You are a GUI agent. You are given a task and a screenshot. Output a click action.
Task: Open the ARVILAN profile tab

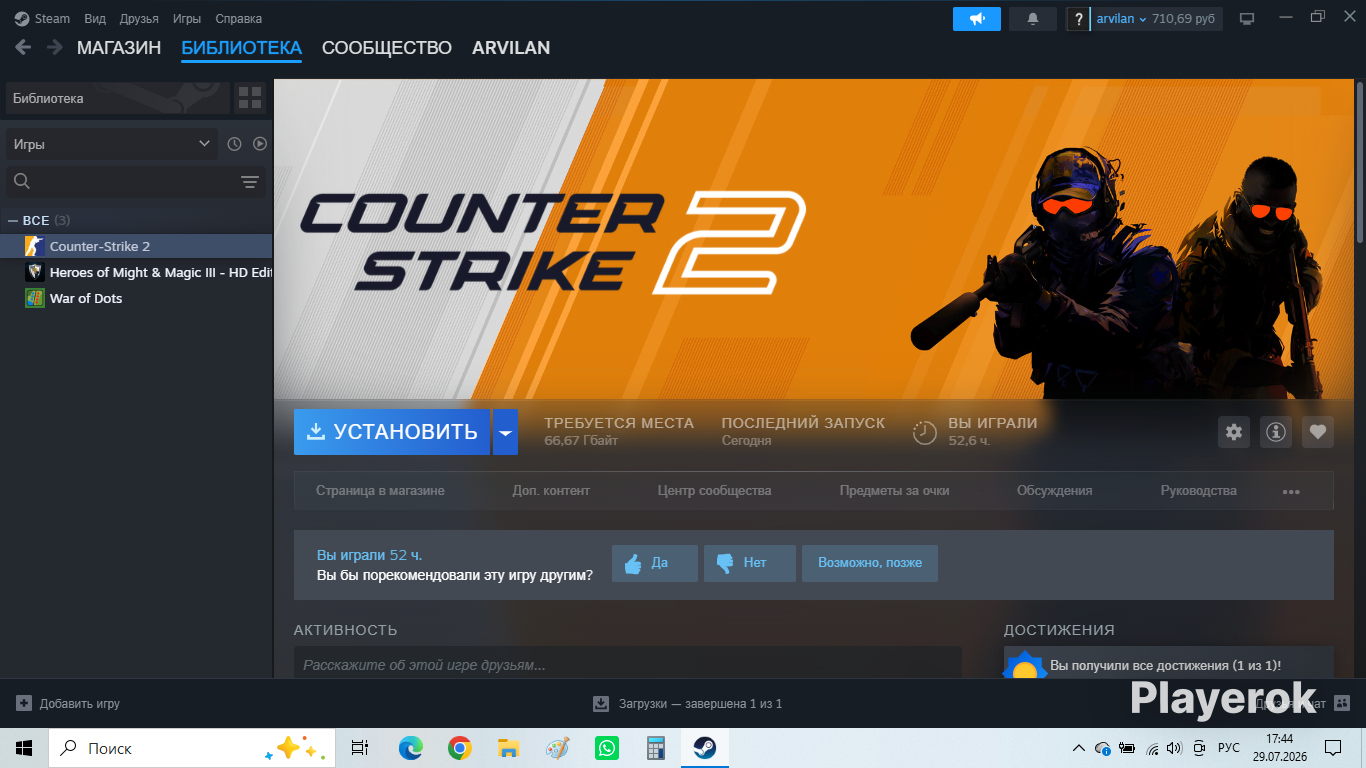tap(511, 48)
